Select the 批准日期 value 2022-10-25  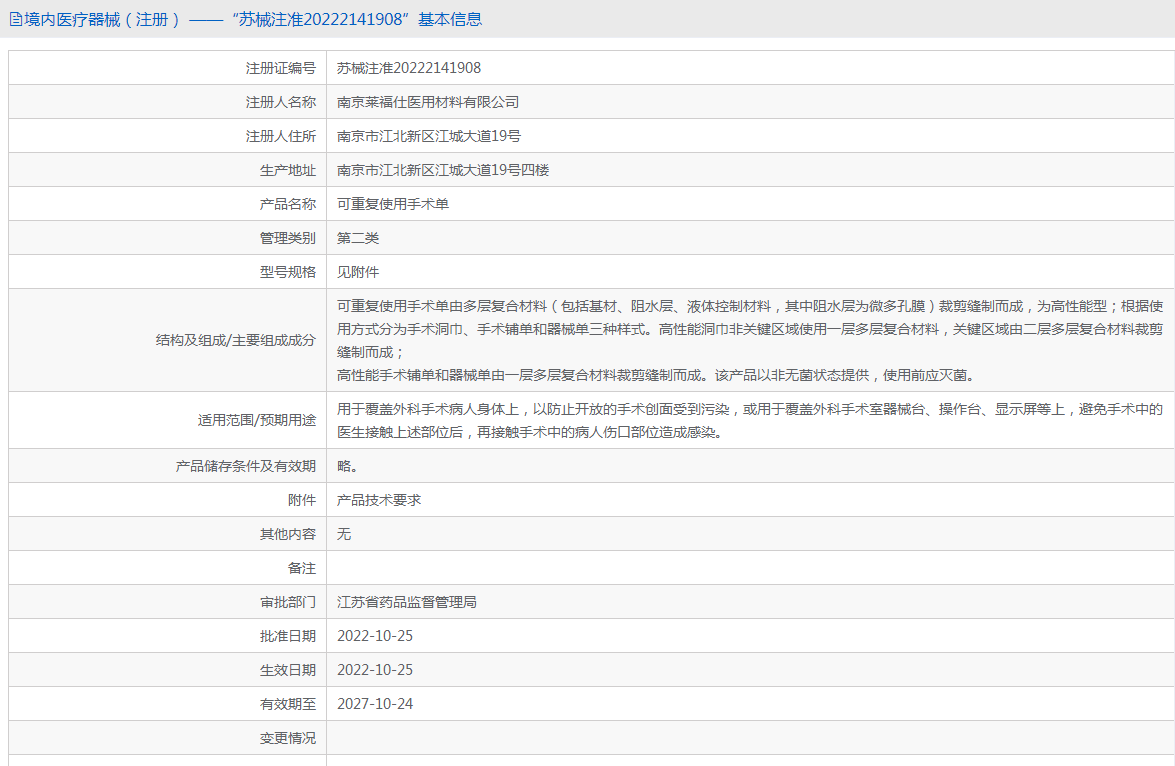(x=375, y=636)
